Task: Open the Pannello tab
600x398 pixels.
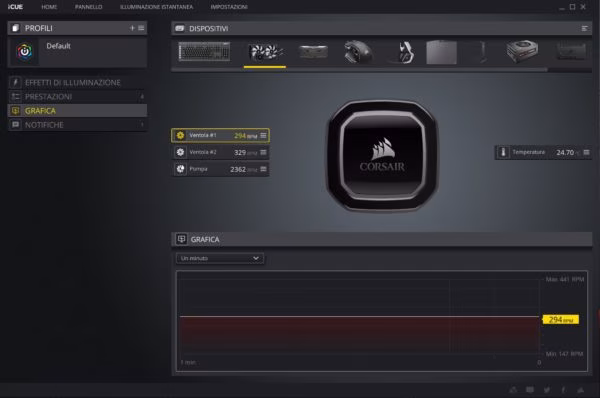Action: (x=88, y=7)
